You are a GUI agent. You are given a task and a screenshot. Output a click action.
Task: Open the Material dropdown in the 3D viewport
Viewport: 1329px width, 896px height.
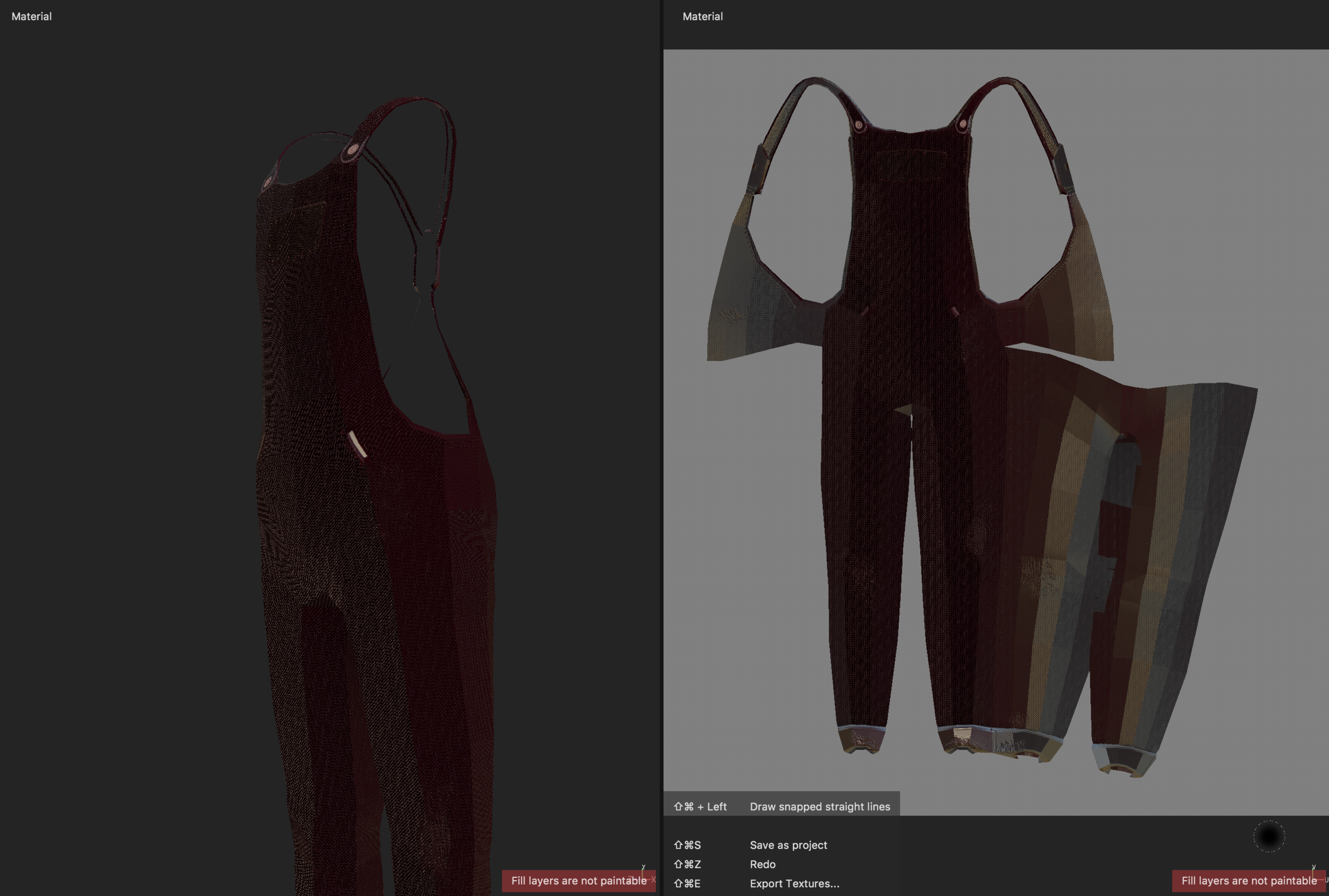click(31, 16)
